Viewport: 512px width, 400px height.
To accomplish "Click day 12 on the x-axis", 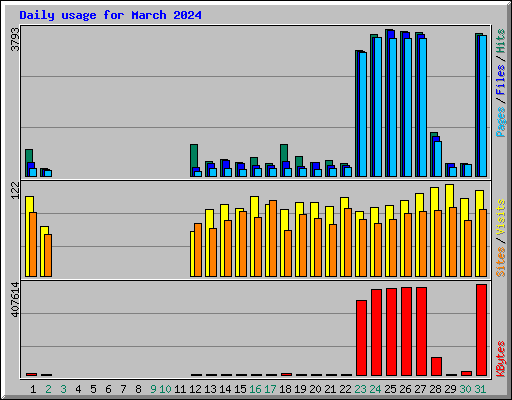I will coord(195,389).
